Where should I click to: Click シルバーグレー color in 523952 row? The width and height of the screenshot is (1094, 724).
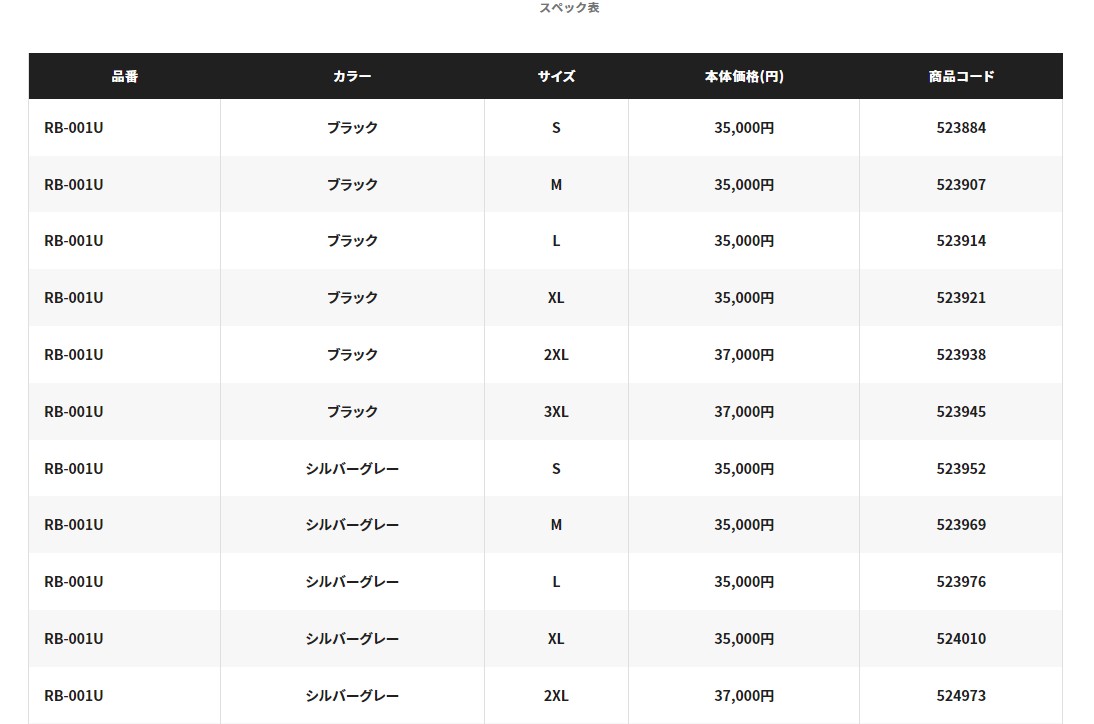352,469
